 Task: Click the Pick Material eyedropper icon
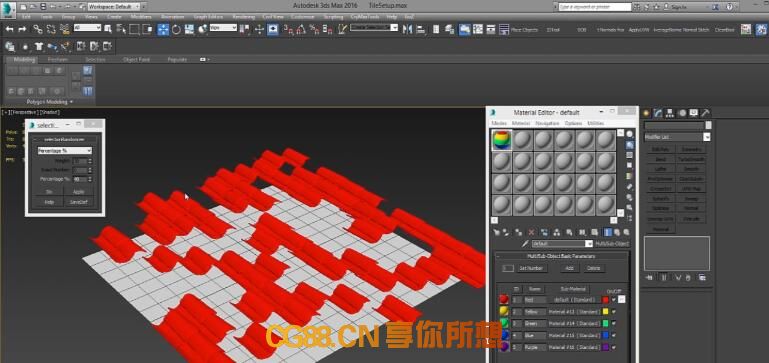point(525,244)
